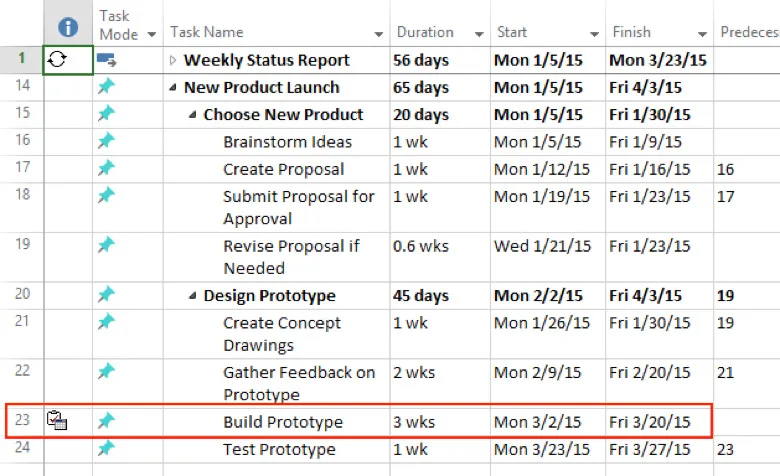
Task: Click the pin icon for Test Prototype row
Action: pos(106,449)
